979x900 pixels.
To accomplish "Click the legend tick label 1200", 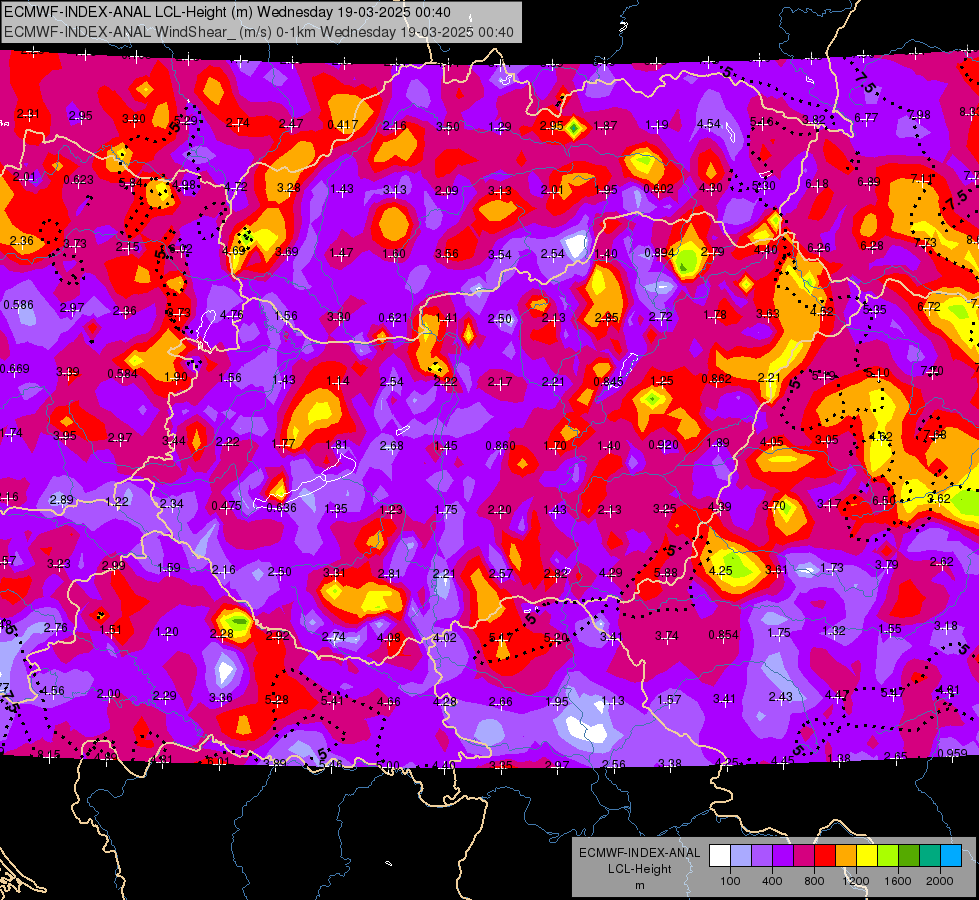I will pyautogui.click(x=855, y=881).
